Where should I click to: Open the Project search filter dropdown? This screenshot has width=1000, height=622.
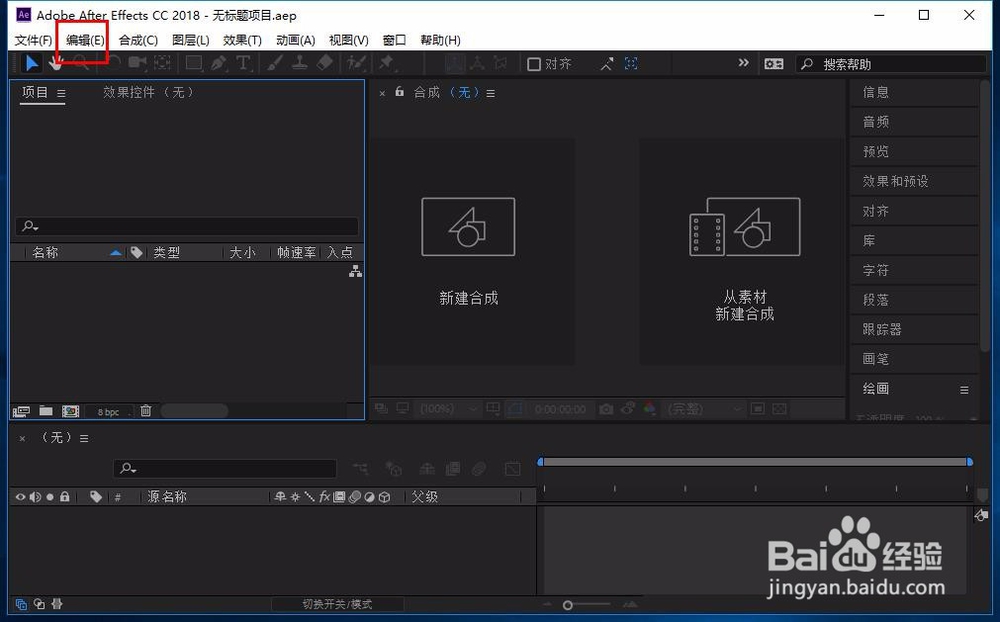pyautogui.click(x=30, y=226)
